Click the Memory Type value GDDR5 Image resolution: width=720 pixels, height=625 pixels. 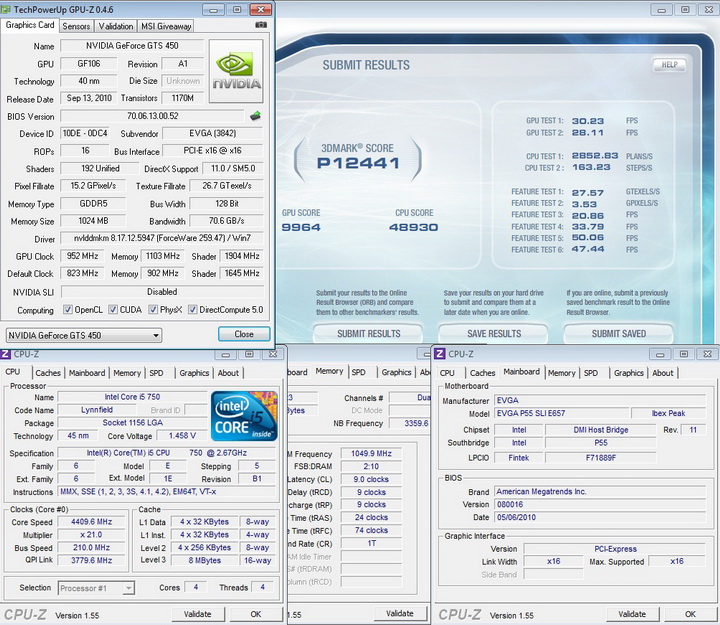click(x=93, y=203)
